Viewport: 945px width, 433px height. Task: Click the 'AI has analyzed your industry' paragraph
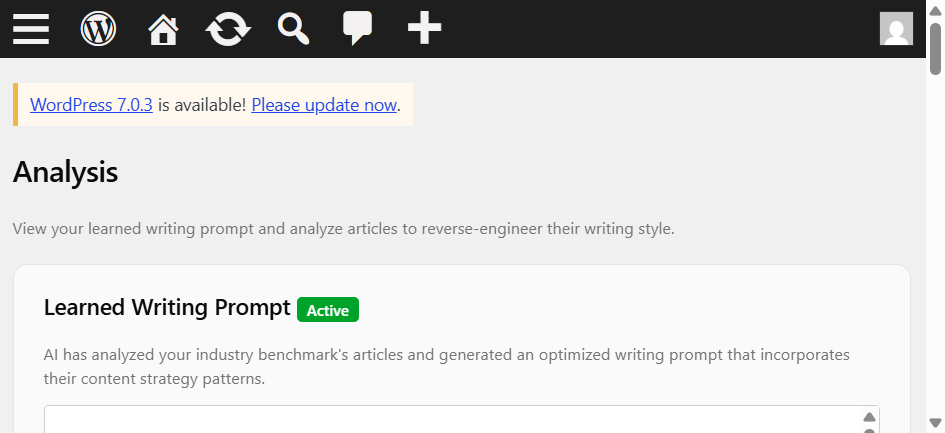447,367
